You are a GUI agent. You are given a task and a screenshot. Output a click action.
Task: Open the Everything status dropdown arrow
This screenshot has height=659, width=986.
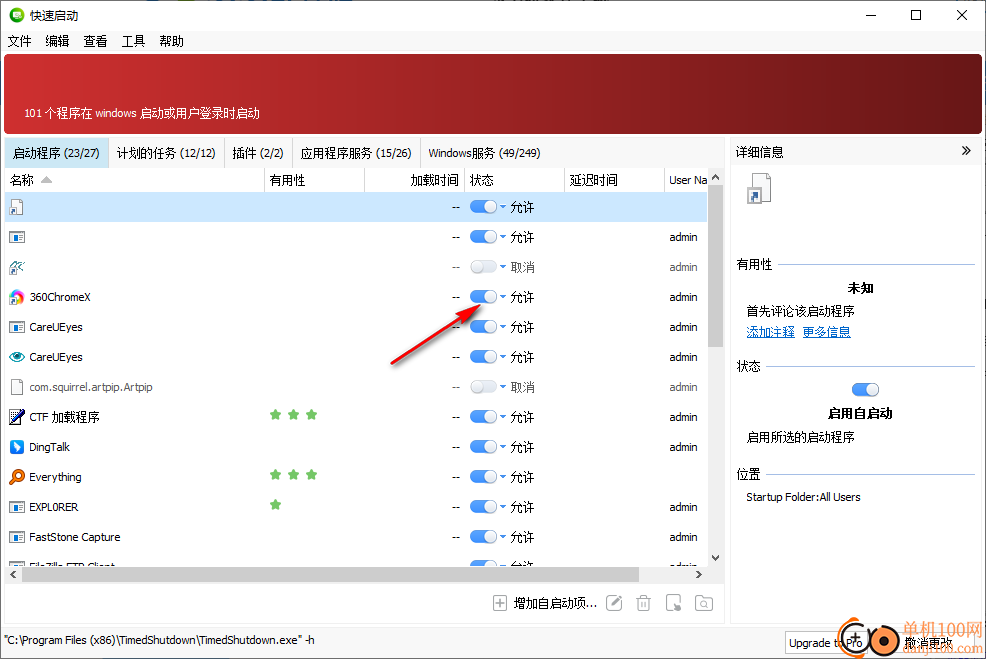point(503,477)
